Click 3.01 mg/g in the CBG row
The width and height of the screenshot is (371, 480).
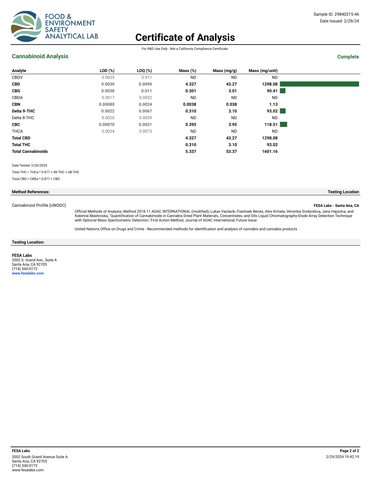pos(233,91)
